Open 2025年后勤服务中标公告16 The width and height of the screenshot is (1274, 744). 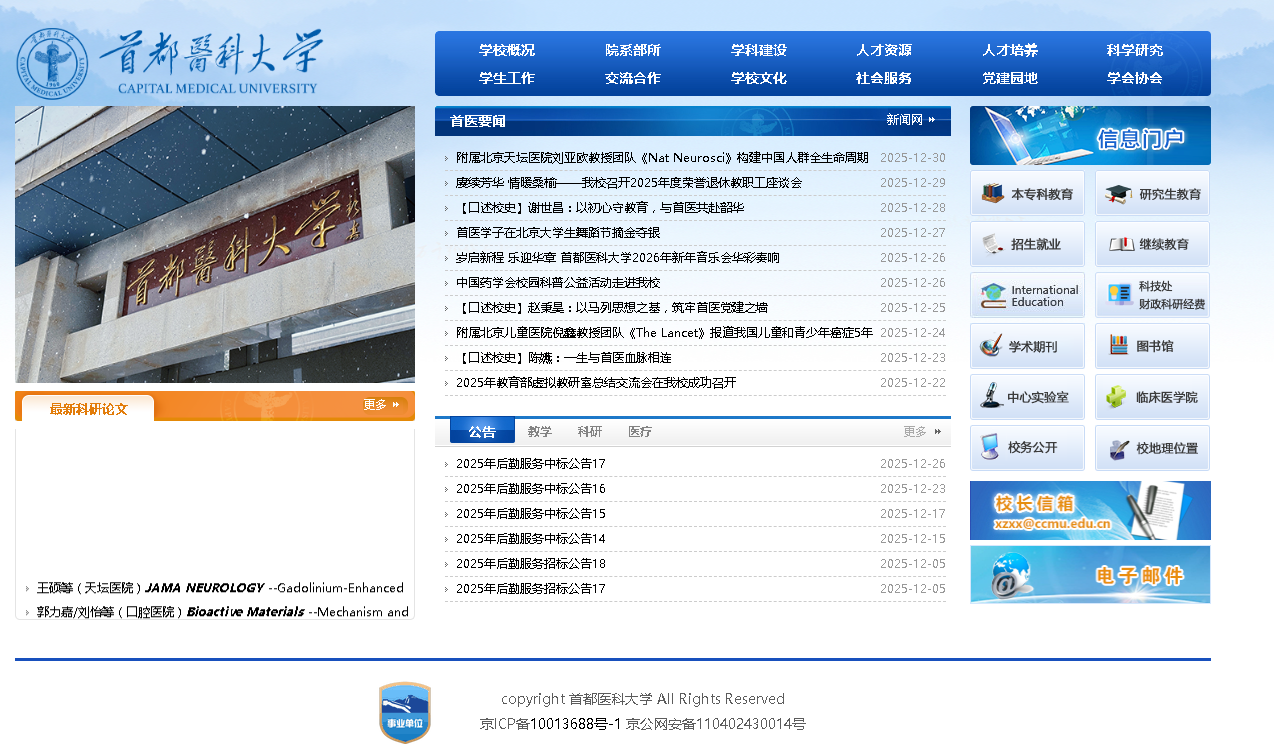point(531,489)
